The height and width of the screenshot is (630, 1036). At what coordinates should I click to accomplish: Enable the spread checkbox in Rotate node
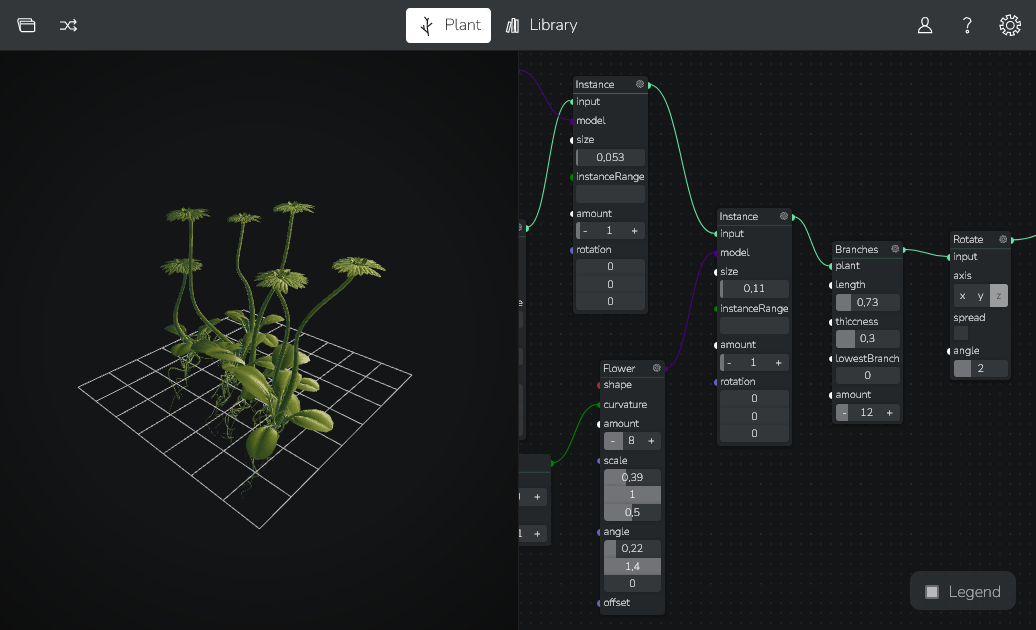tap(961, 333)
